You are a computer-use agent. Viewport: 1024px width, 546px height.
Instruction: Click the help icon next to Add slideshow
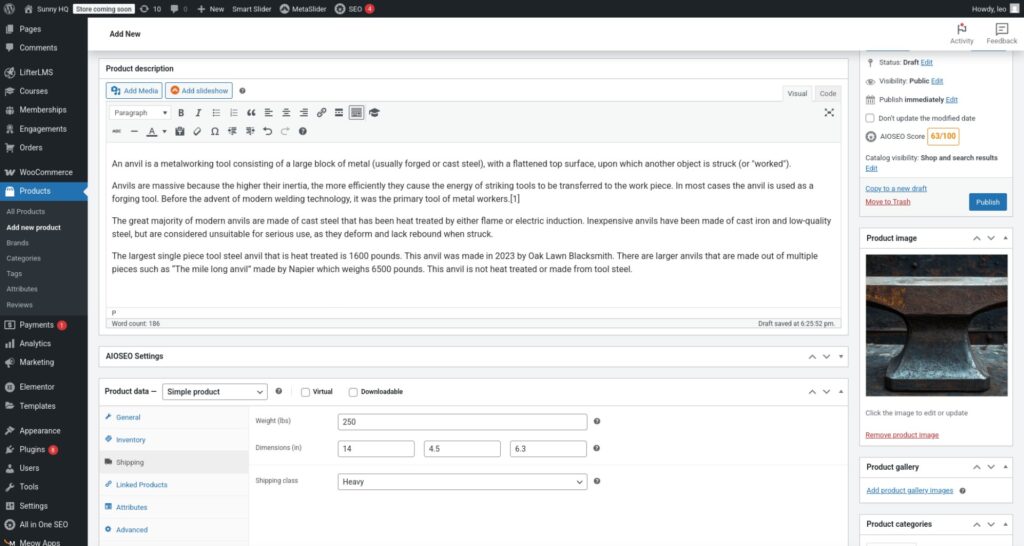[242, 91]
